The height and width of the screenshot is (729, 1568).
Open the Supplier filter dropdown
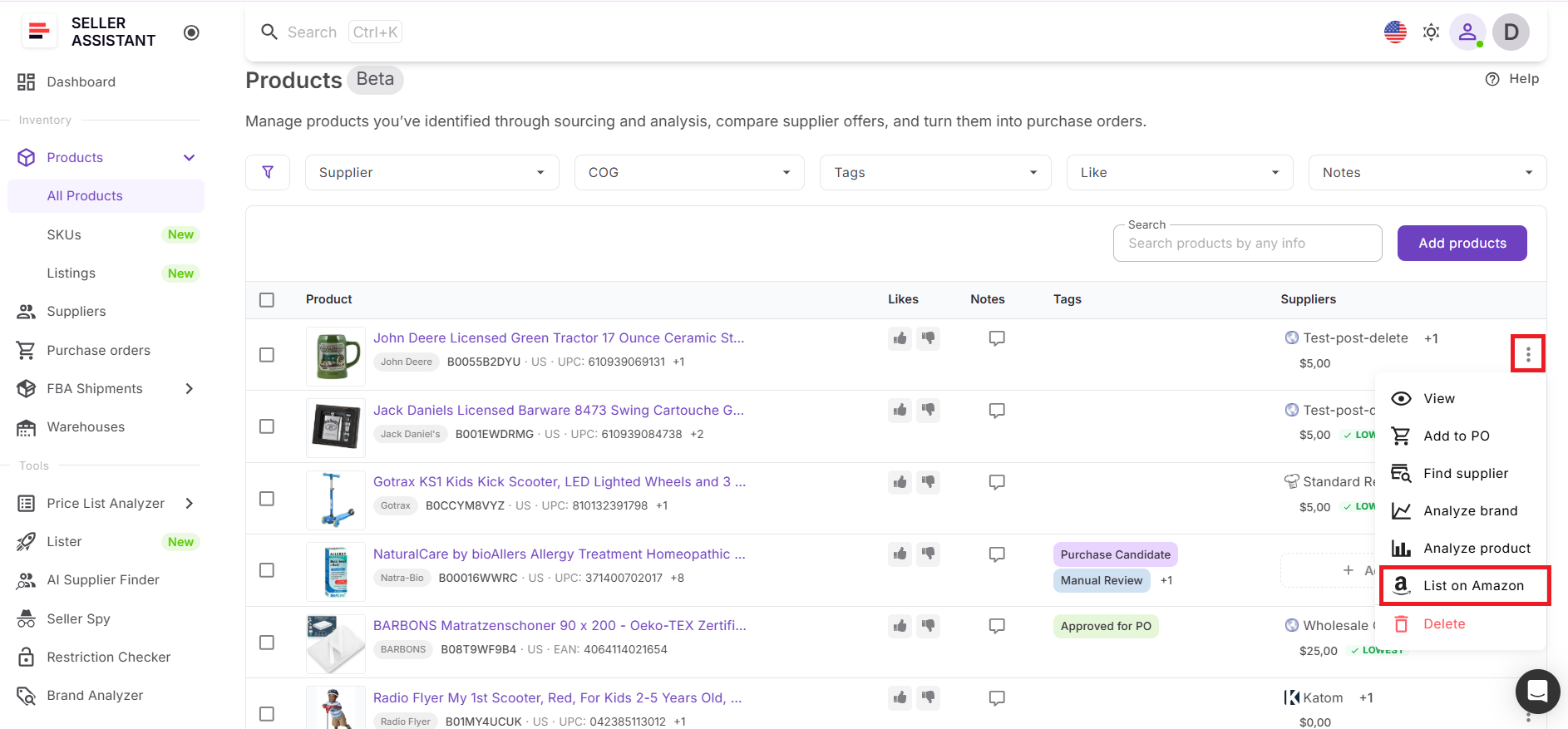tap(432, 172)
